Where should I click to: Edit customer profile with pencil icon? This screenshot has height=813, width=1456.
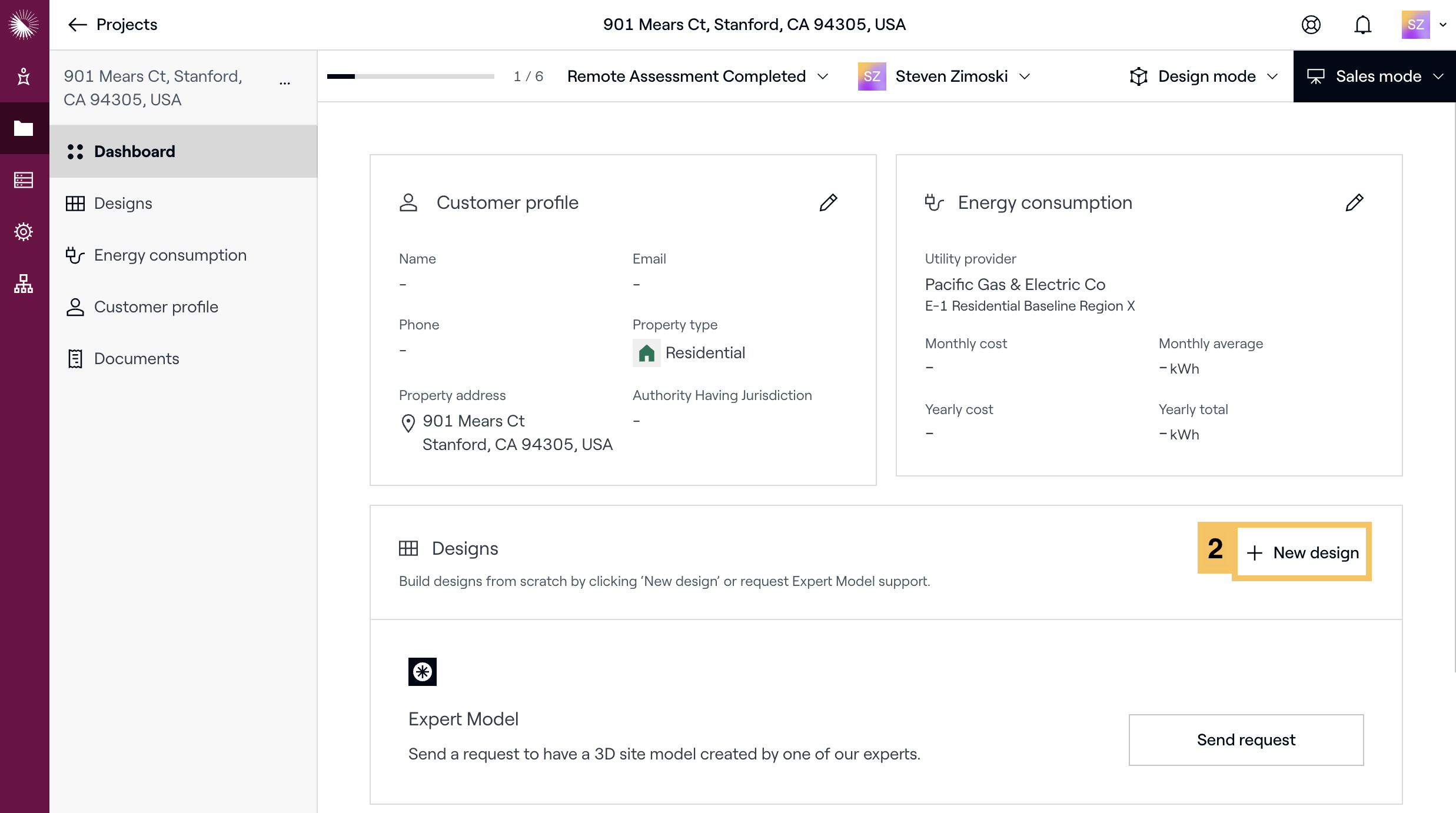point(828,202)
